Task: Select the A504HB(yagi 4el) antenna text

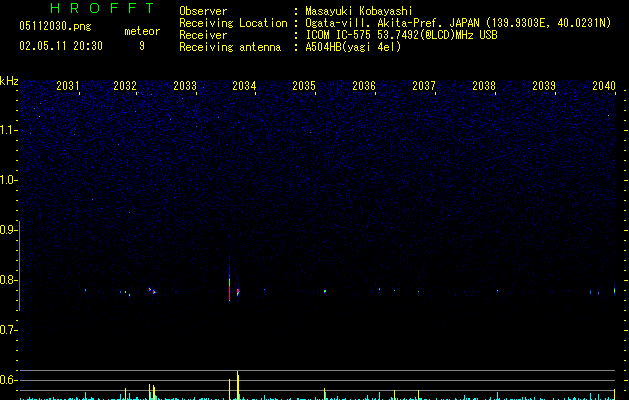Action: [353, 47]
